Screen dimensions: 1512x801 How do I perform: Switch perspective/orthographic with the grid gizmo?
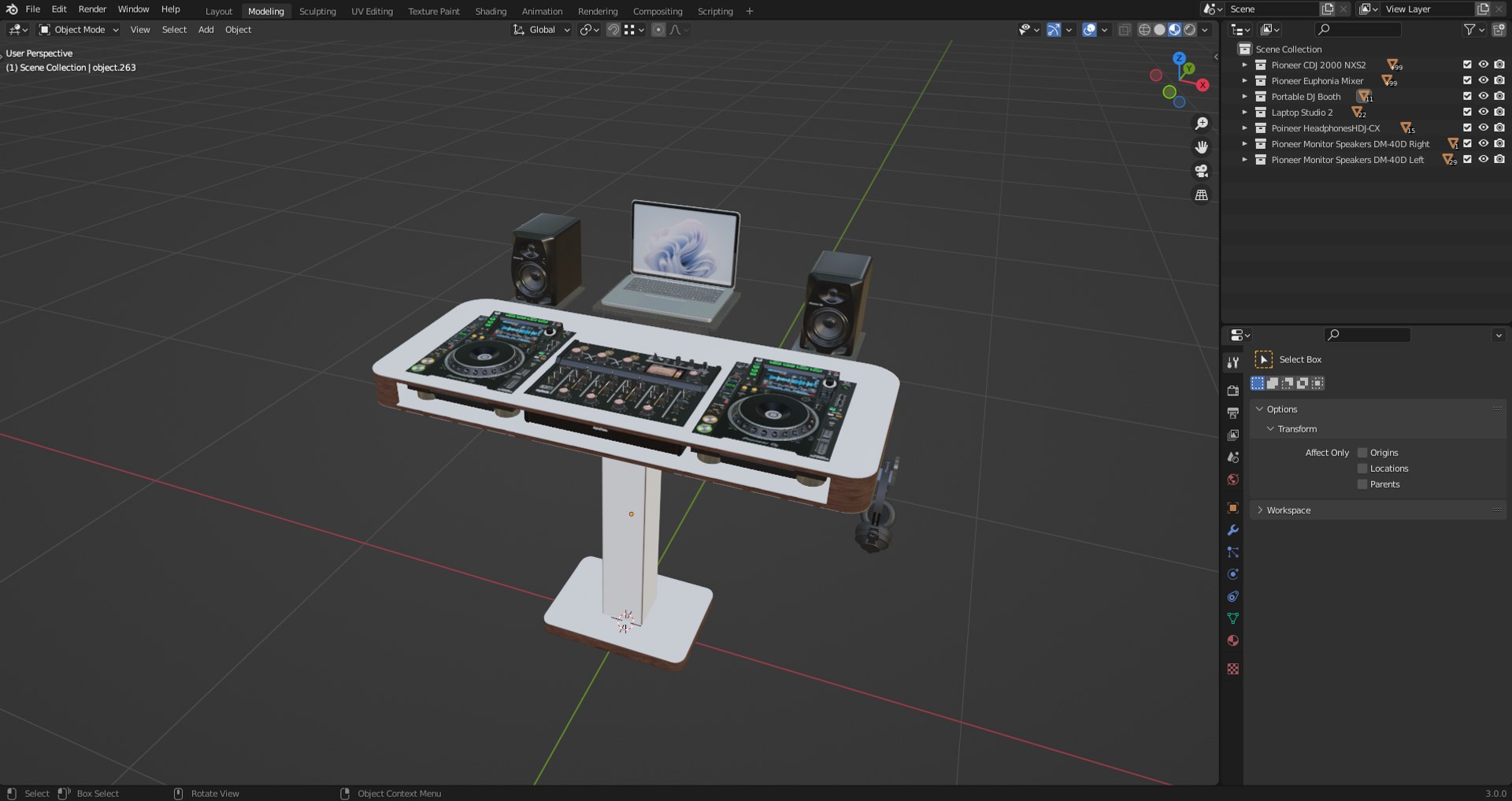point(1202,195)
